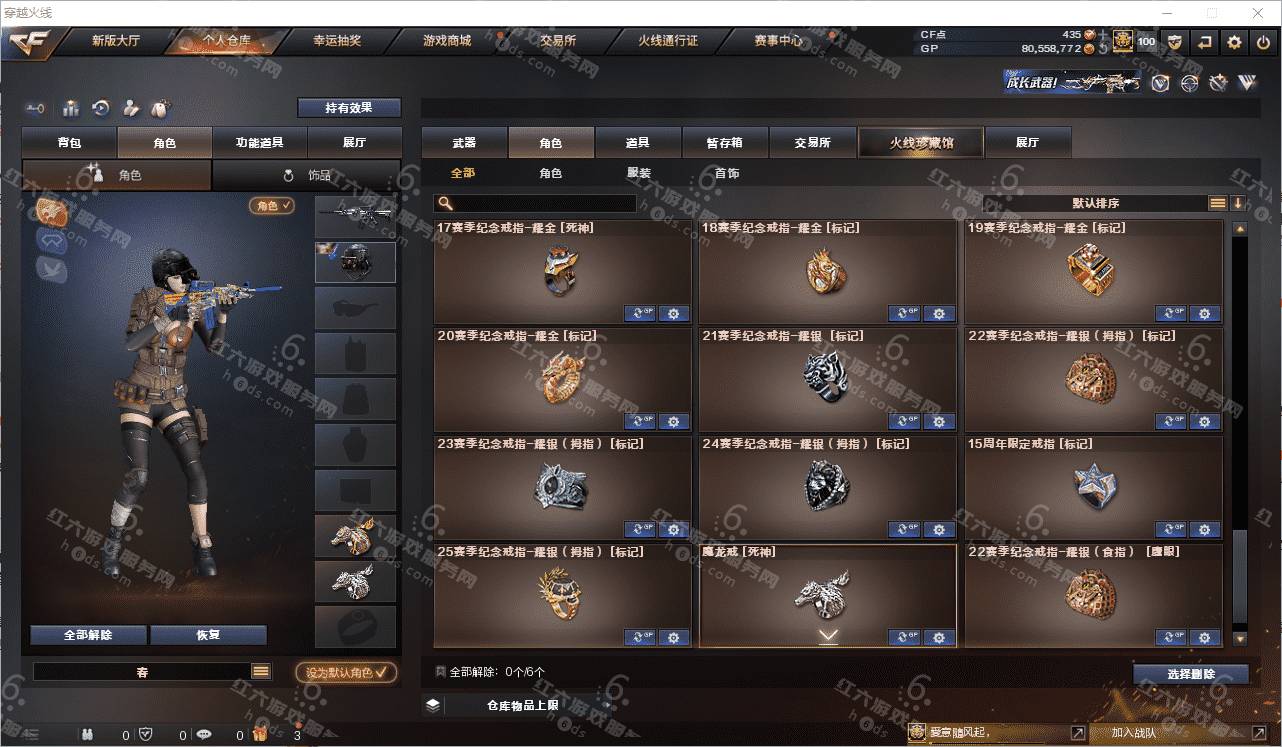Open the settings gear in top bar
1282x747 pixels.
[x=1235, y=42]
